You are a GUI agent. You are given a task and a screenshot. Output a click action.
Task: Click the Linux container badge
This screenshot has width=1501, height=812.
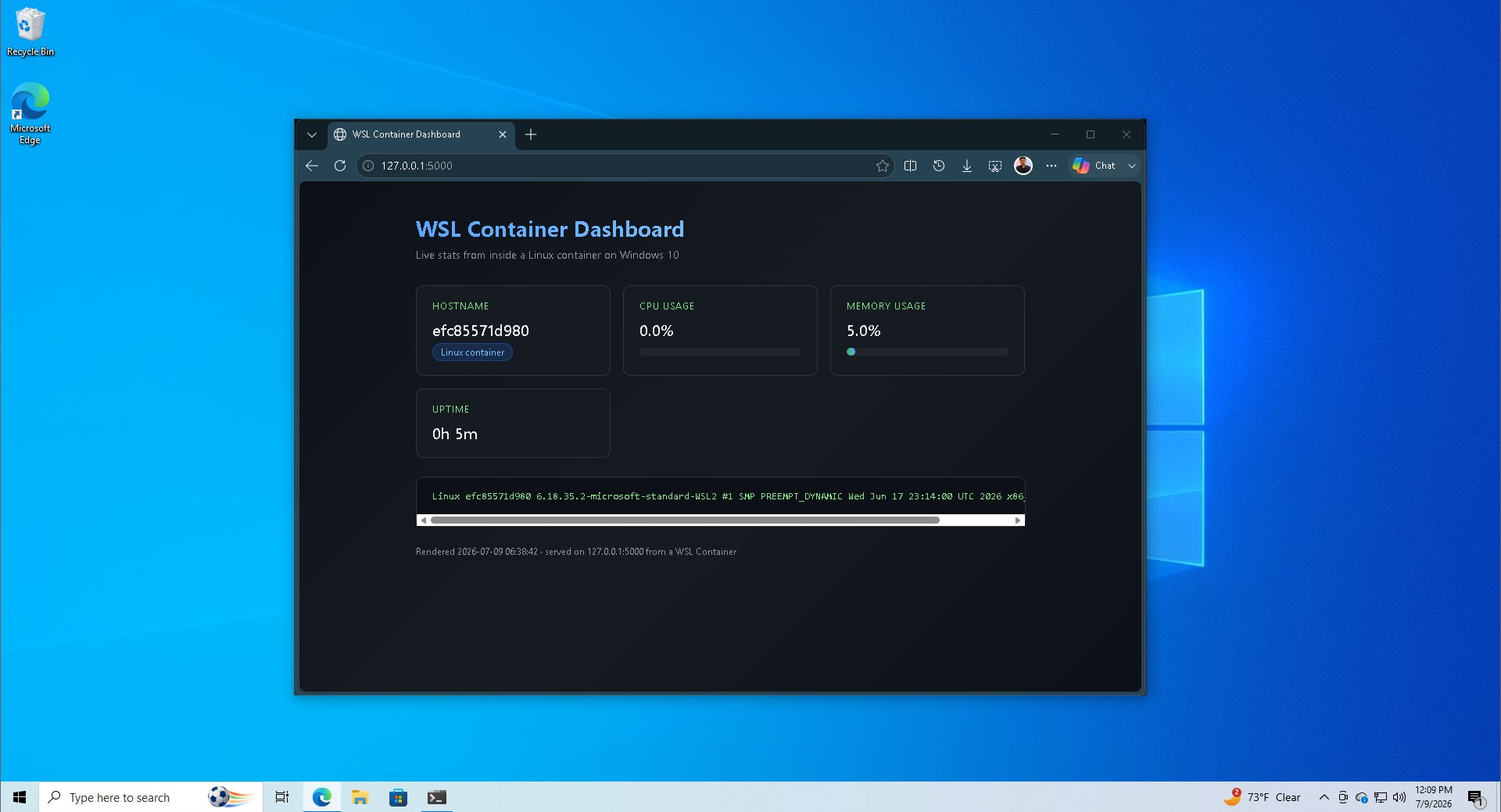(472, 352)
